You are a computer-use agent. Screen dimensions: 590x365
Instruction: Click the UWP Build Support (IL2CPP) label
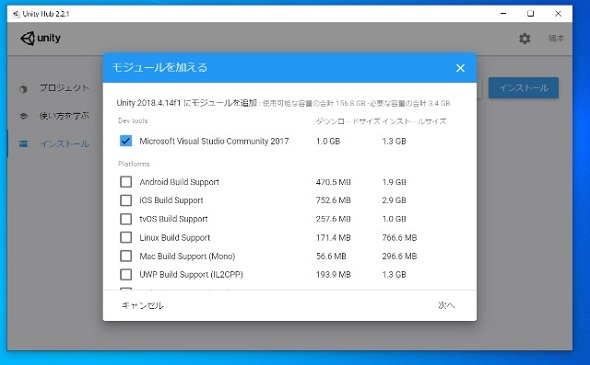[x=191, y=275]
